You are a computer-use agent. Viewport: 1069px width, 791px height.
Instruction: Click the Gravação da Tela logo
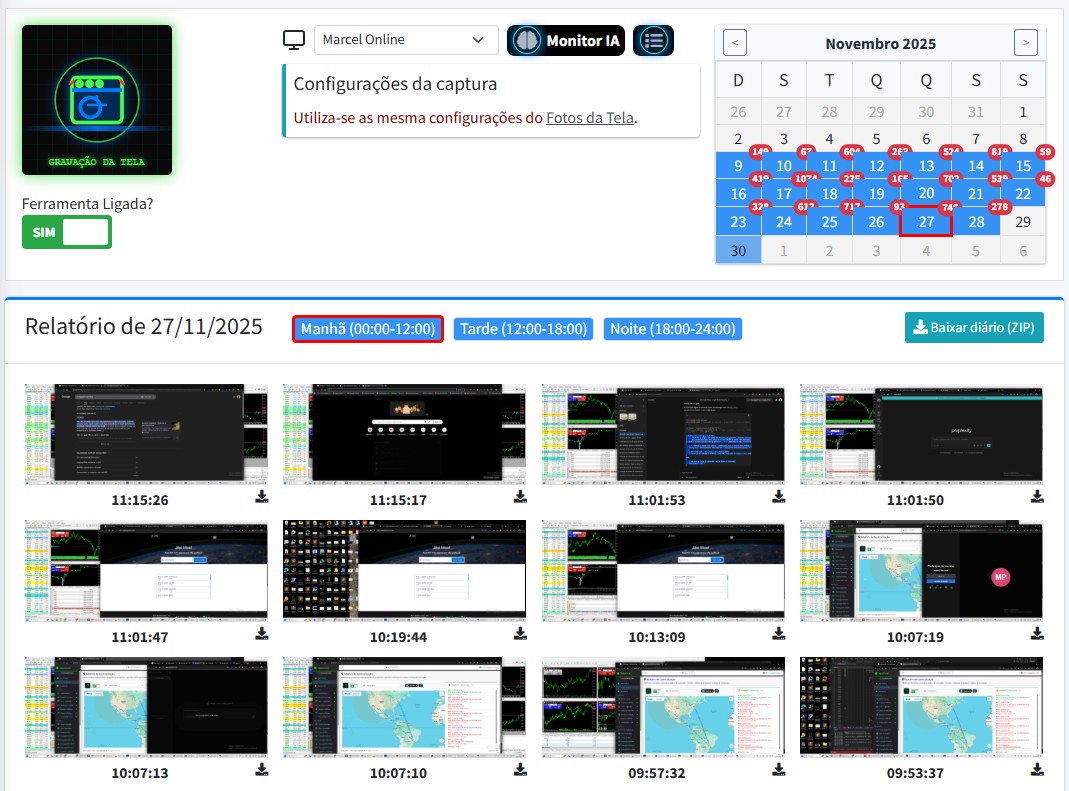(x=96, y=100)
